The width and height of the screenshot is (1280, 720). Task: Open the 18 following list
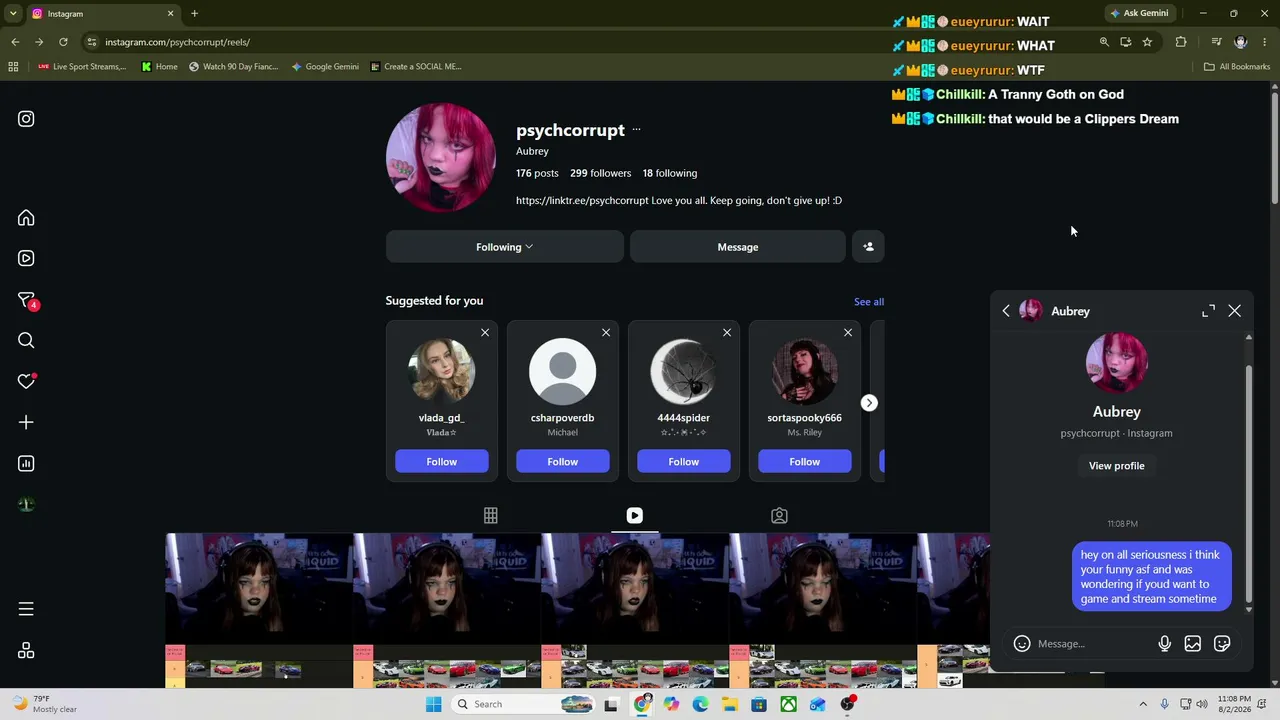pyautogui.click(x=670, y=173)
